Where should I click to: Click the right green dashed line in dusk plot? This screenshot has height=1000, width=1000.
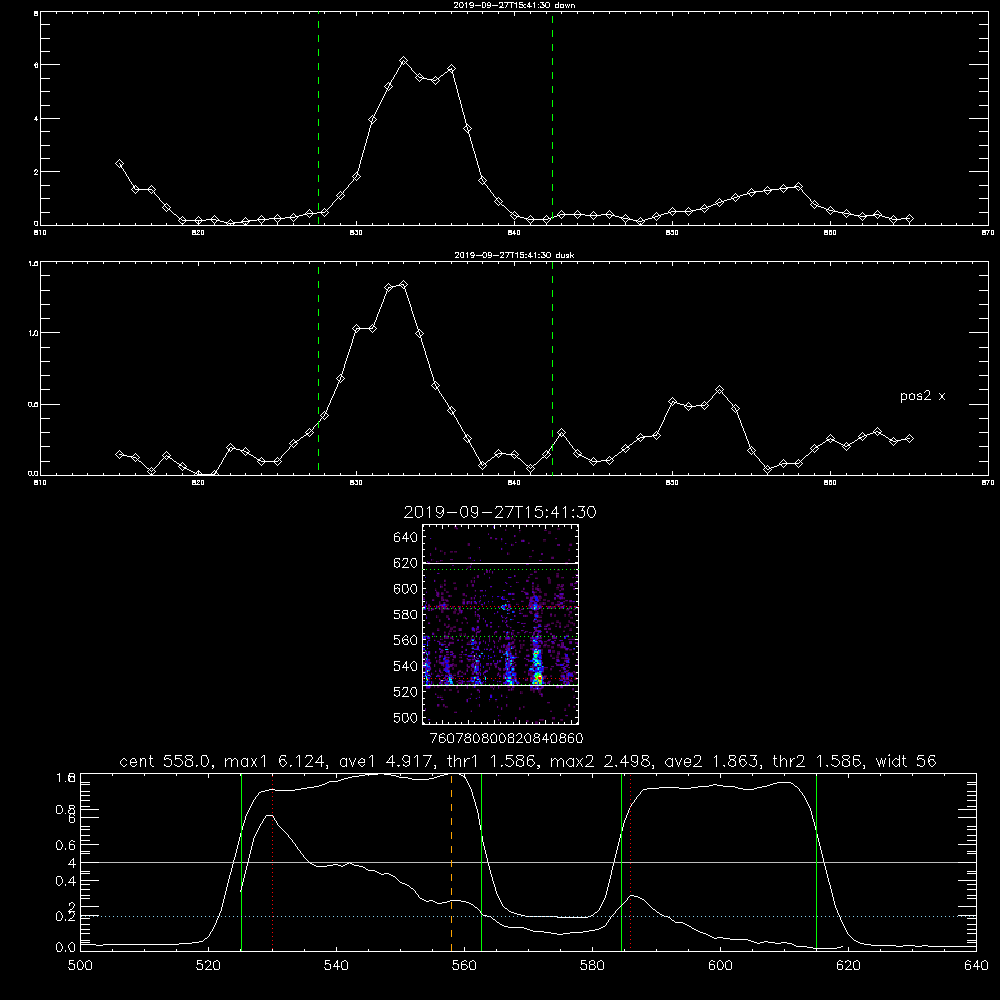coord(552,368)
